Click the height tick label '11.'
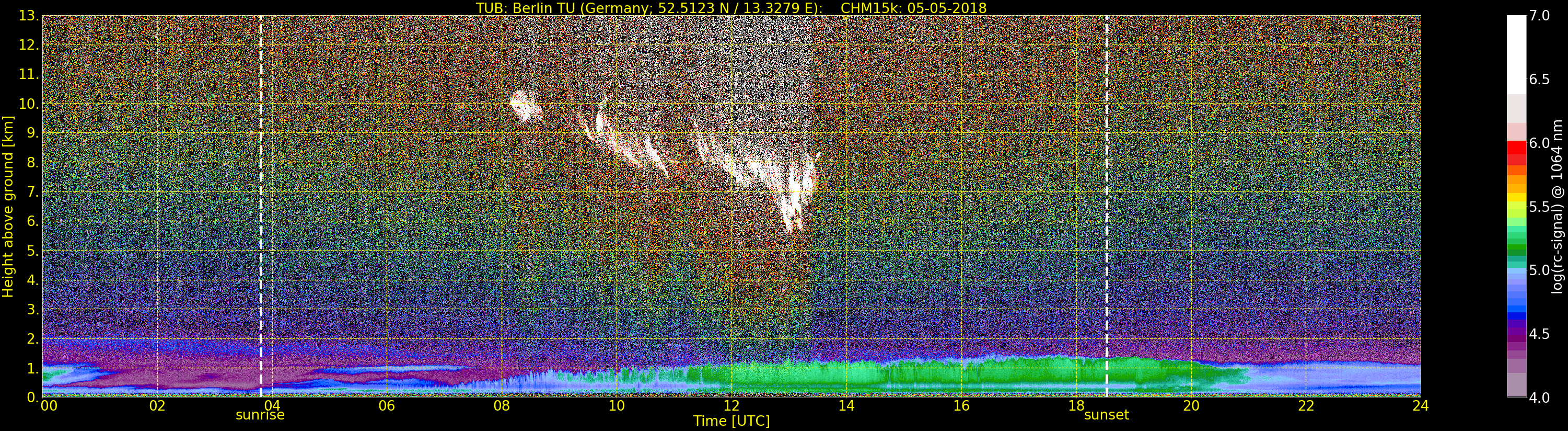This screenshot has height=431, width=1568. (x=29, y=74)
